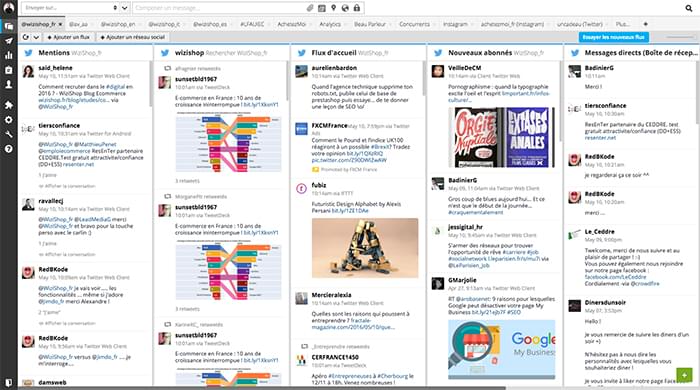The height and width of the screenshot is (390, 700).
Task: Click Dinersdunsoir sender name
Action: pyautogui.click(x=605, y=303)
